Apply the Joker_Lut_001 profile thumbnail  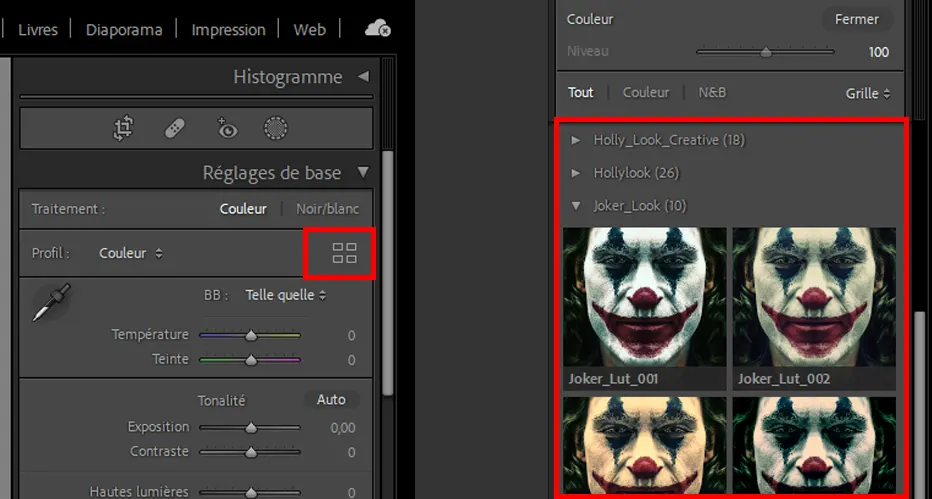(x=644, y=297)
